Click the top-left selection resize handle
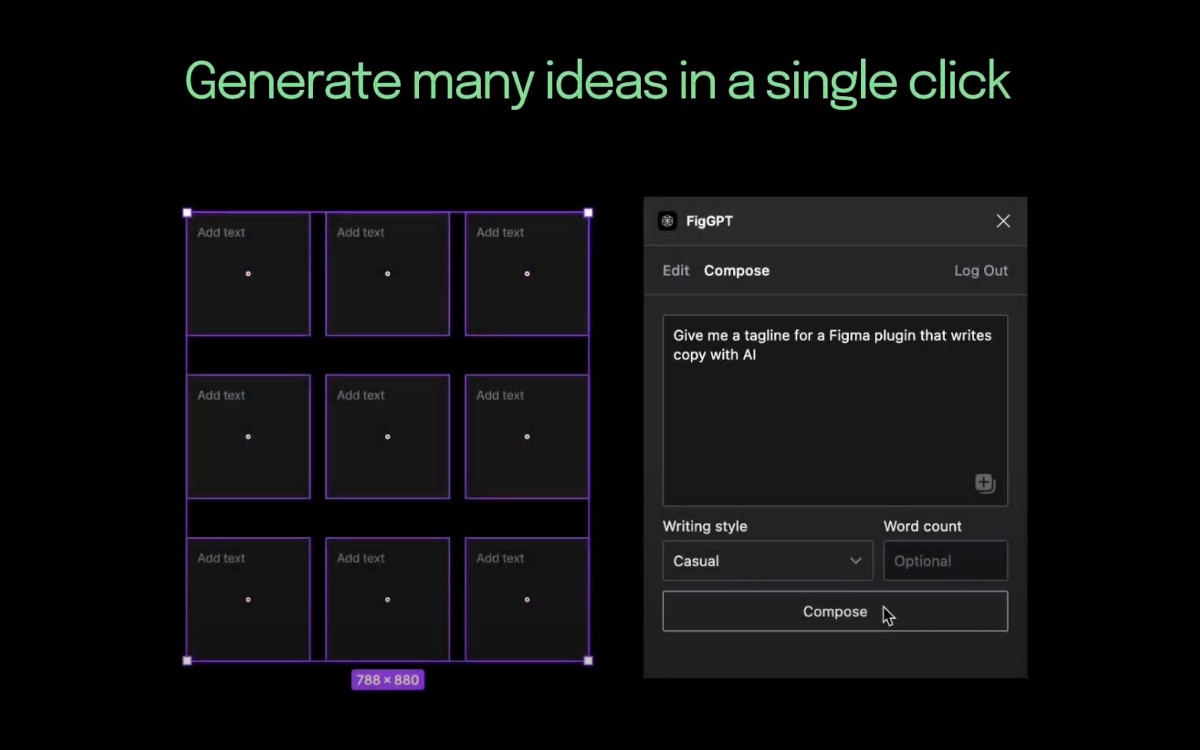 (x=186, y=211)
